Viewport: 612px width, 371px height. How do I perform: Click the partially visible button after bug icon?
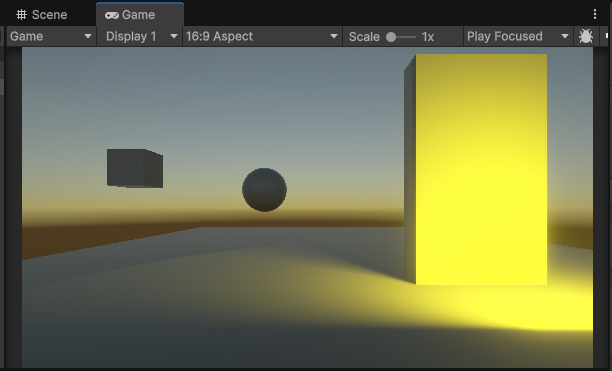[x=606, y=36]
